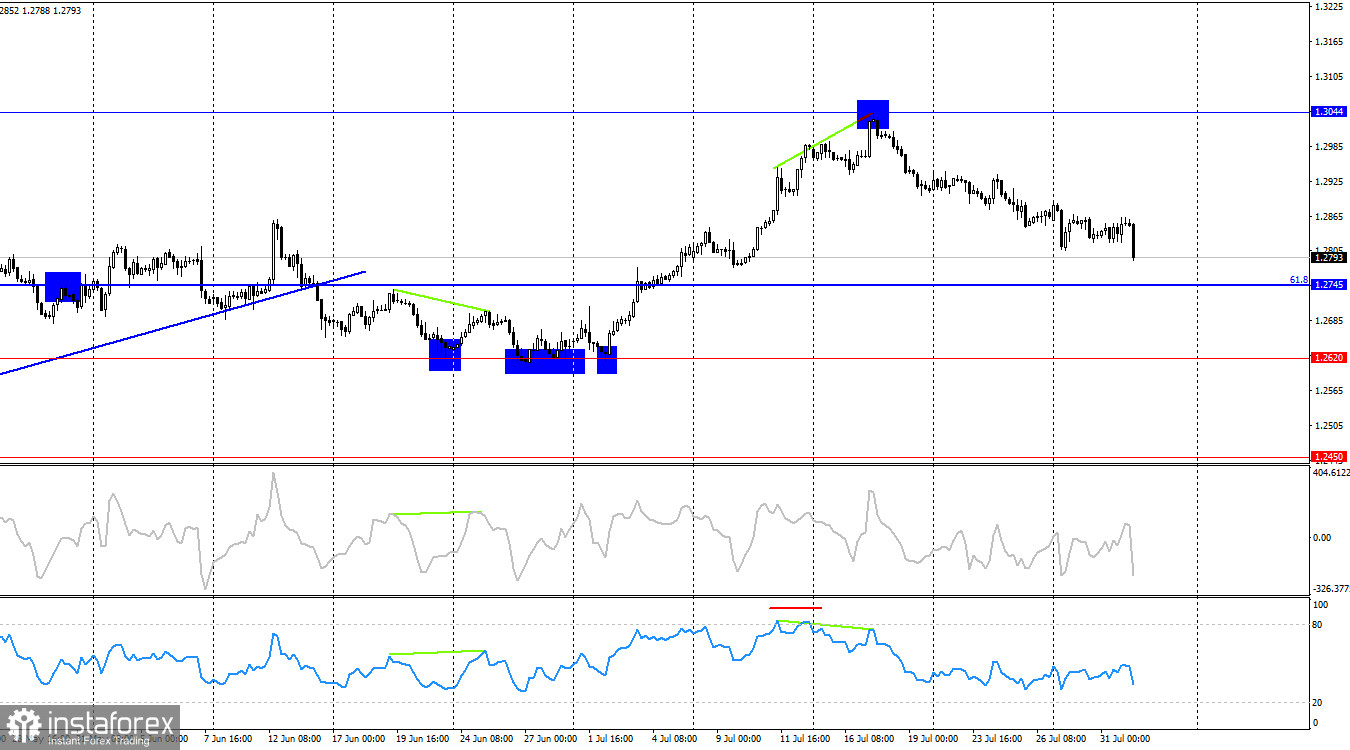Select the wide blue rectangle on the 1.2620 line
The width and height of the screenshot is (1350, 750).
click(x=545, y=361)
